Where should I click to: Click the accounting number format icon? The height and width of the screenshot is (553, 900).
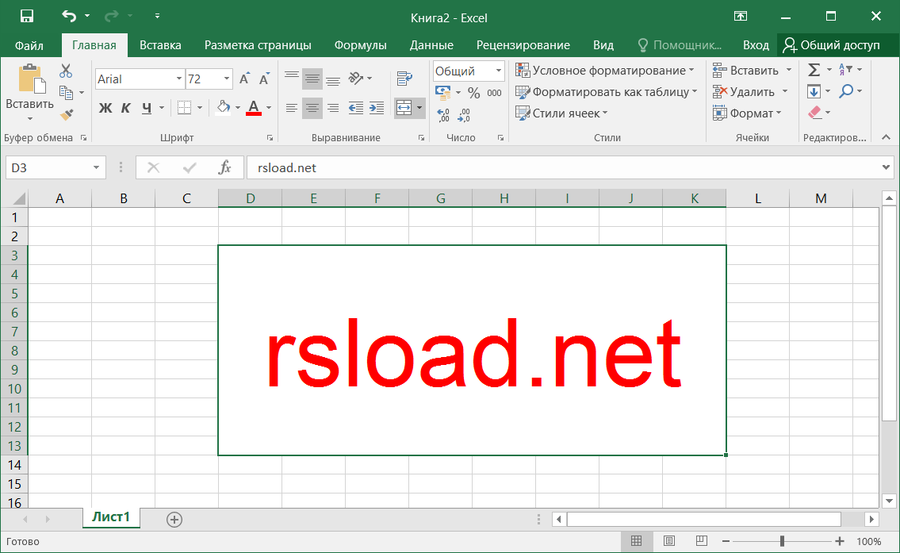pyautogui.click(x=443, y=92)
